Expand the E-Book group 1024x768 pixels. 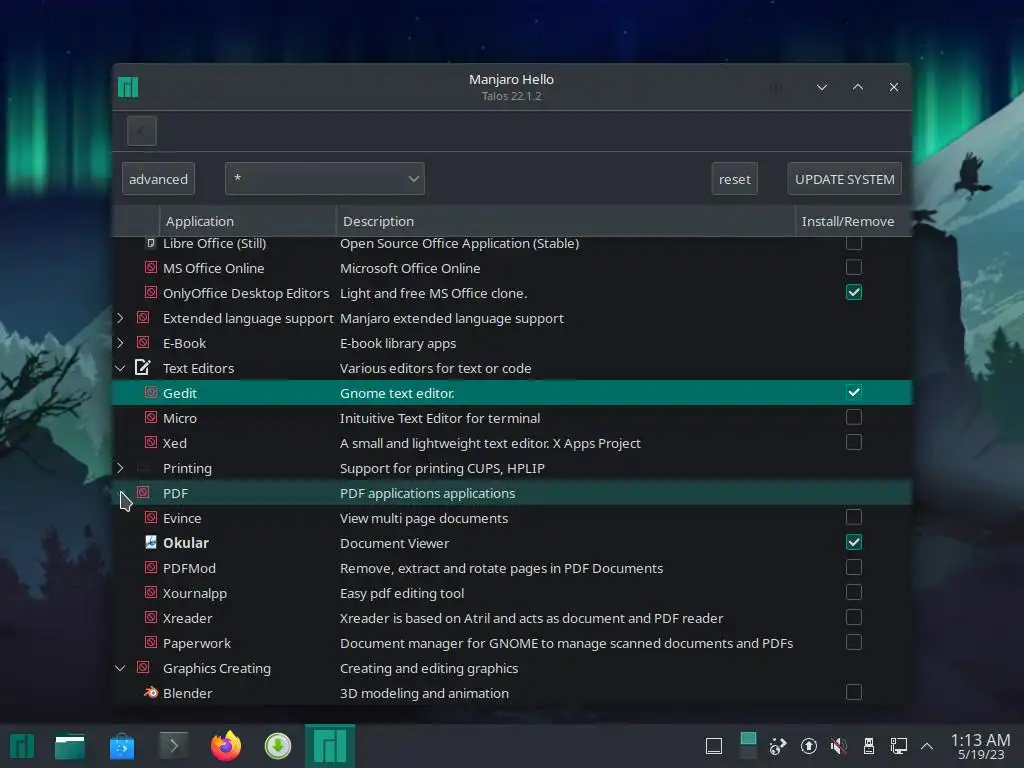coord(120,343)
